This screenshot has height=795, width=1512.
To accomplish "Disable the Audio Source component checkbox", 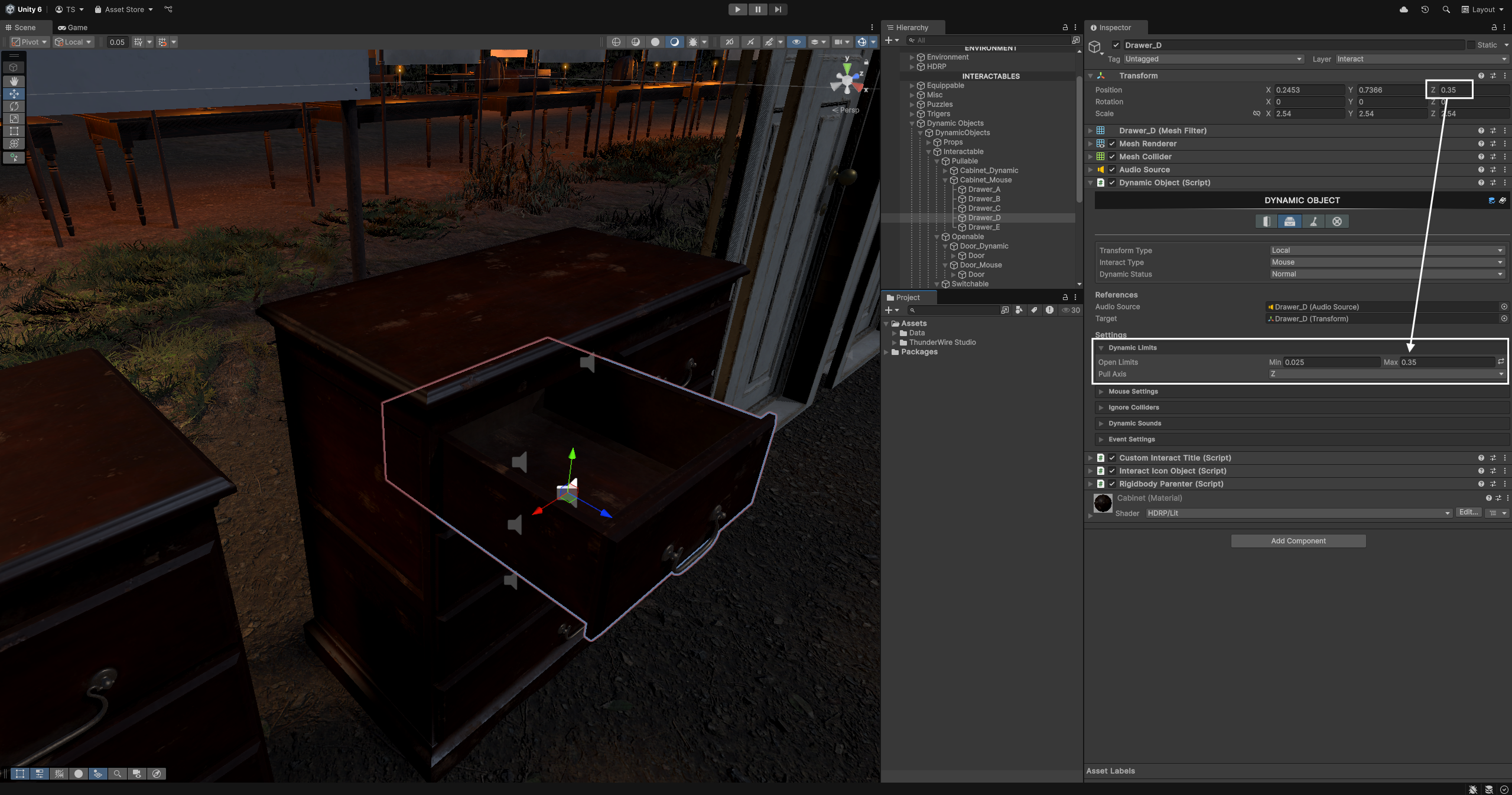I will 1112,170.
